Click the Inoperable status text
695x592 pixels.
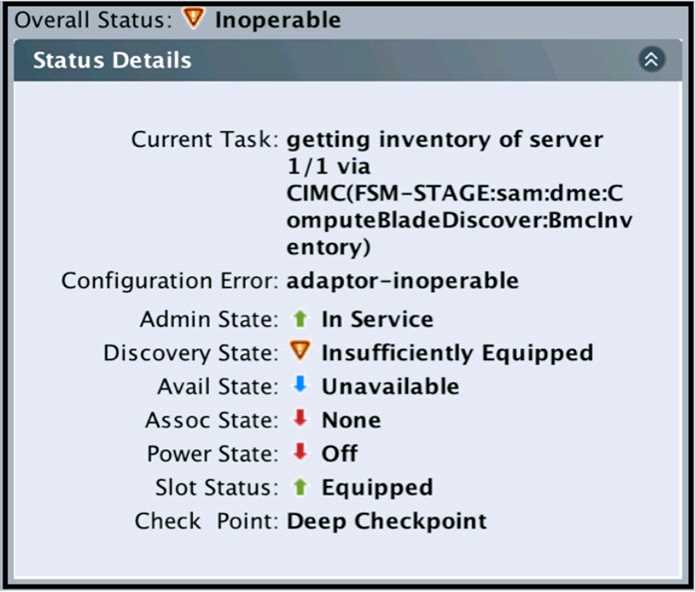tap(278, 20)
